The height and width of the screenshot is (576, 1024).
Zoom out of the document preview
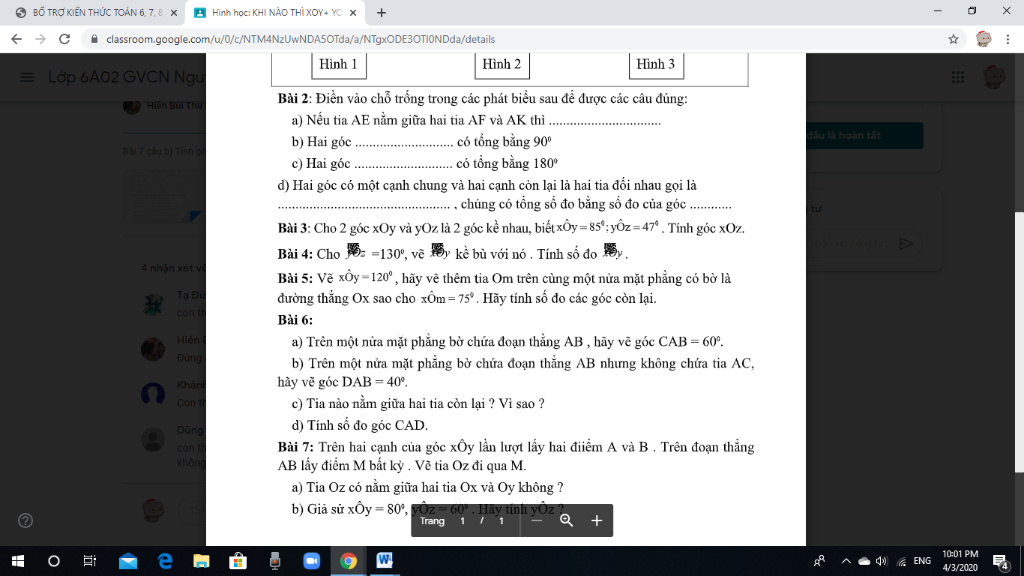tap(536, 520)
